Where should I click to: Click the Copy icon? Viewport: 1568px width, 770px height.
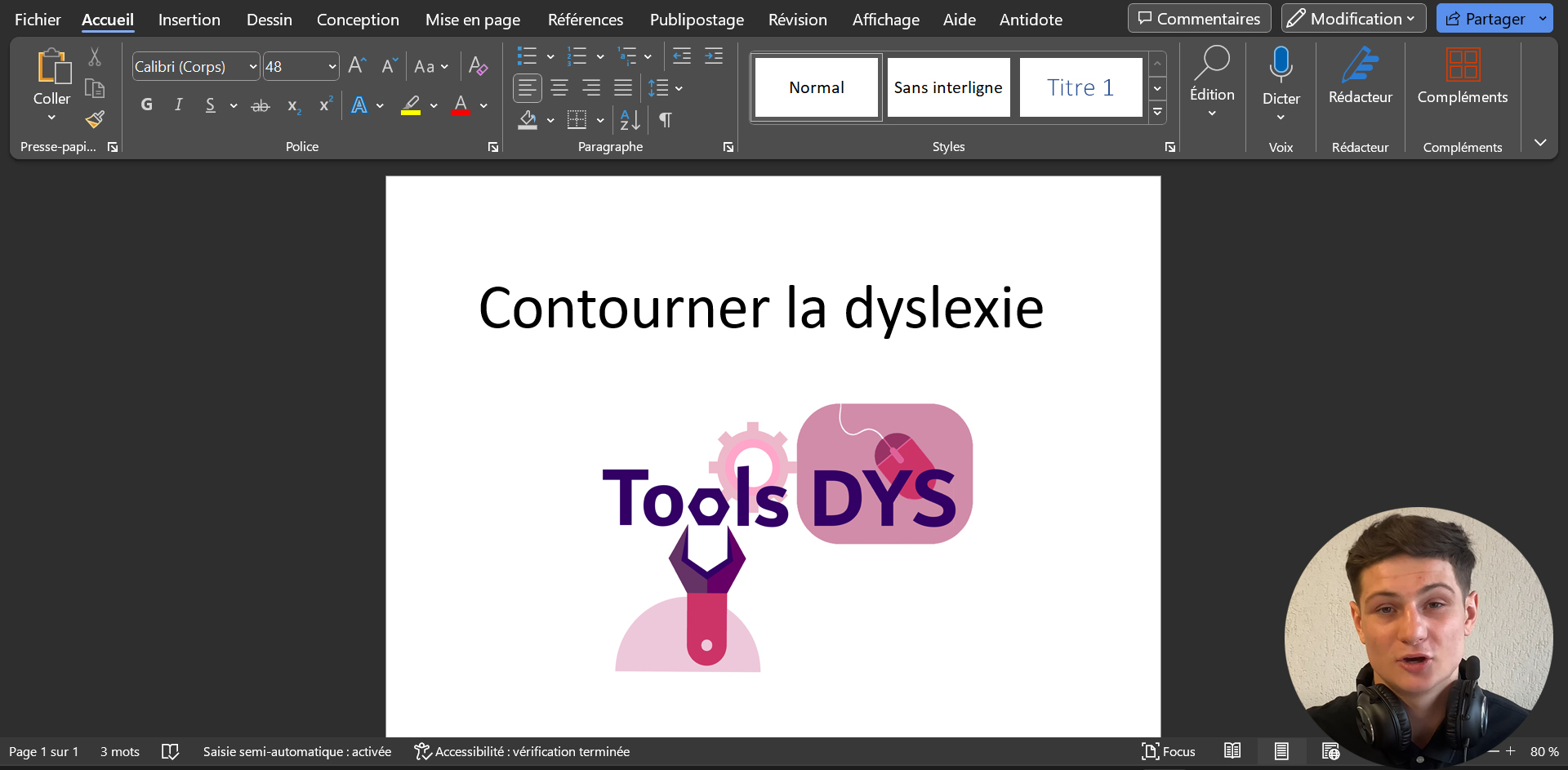click(95, 88)
